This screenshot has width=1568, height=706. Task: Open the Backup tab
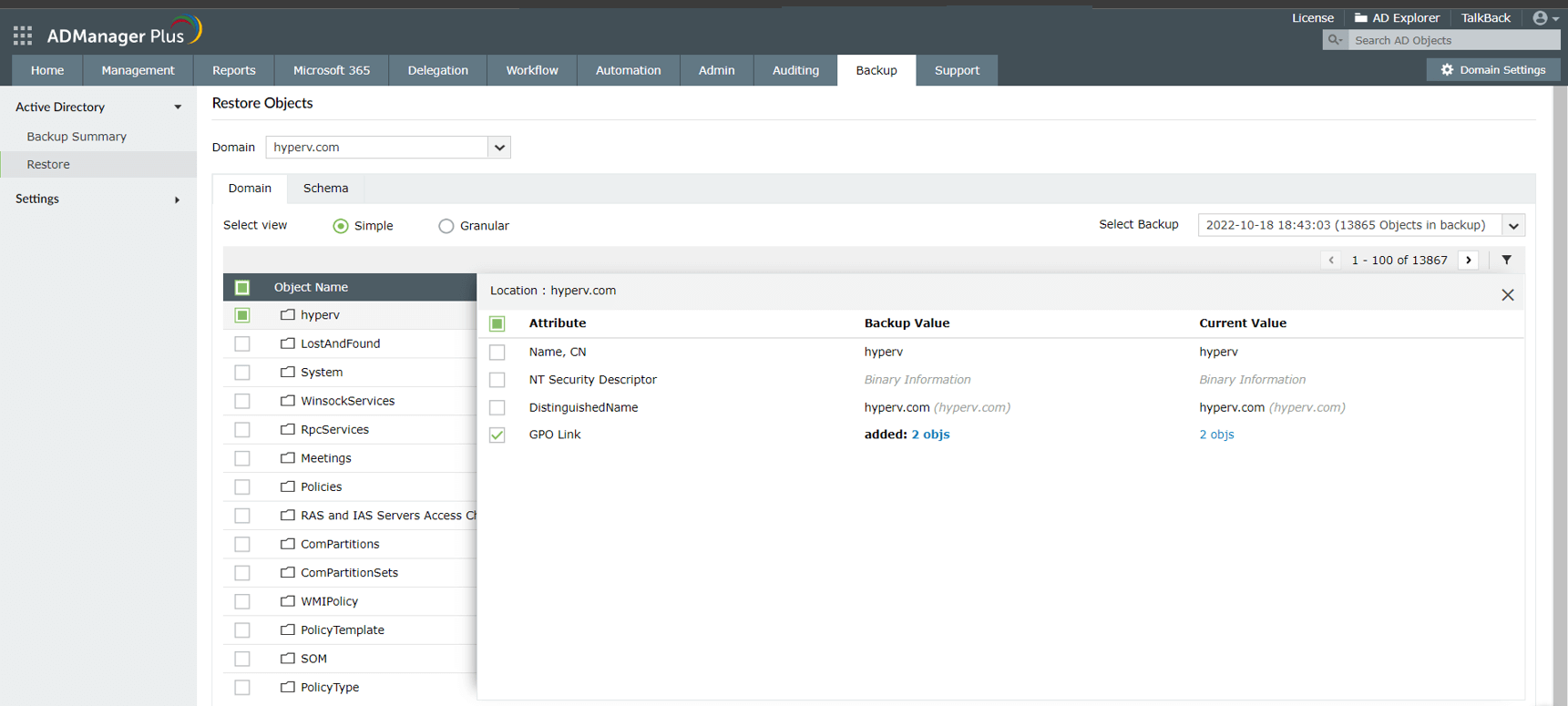[876, 70]
